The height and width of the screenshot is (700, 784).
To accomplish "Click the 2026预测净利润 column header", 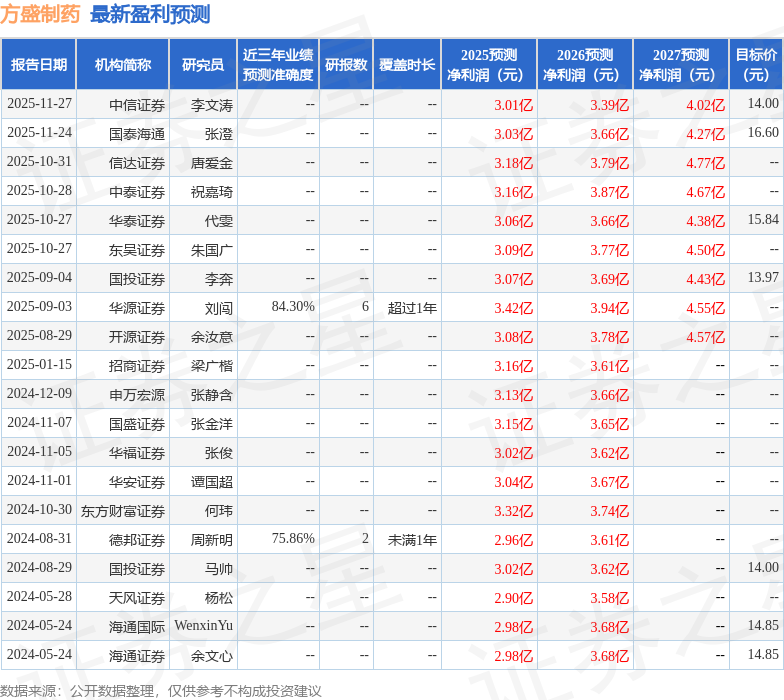I will click(x=585, y=64).
